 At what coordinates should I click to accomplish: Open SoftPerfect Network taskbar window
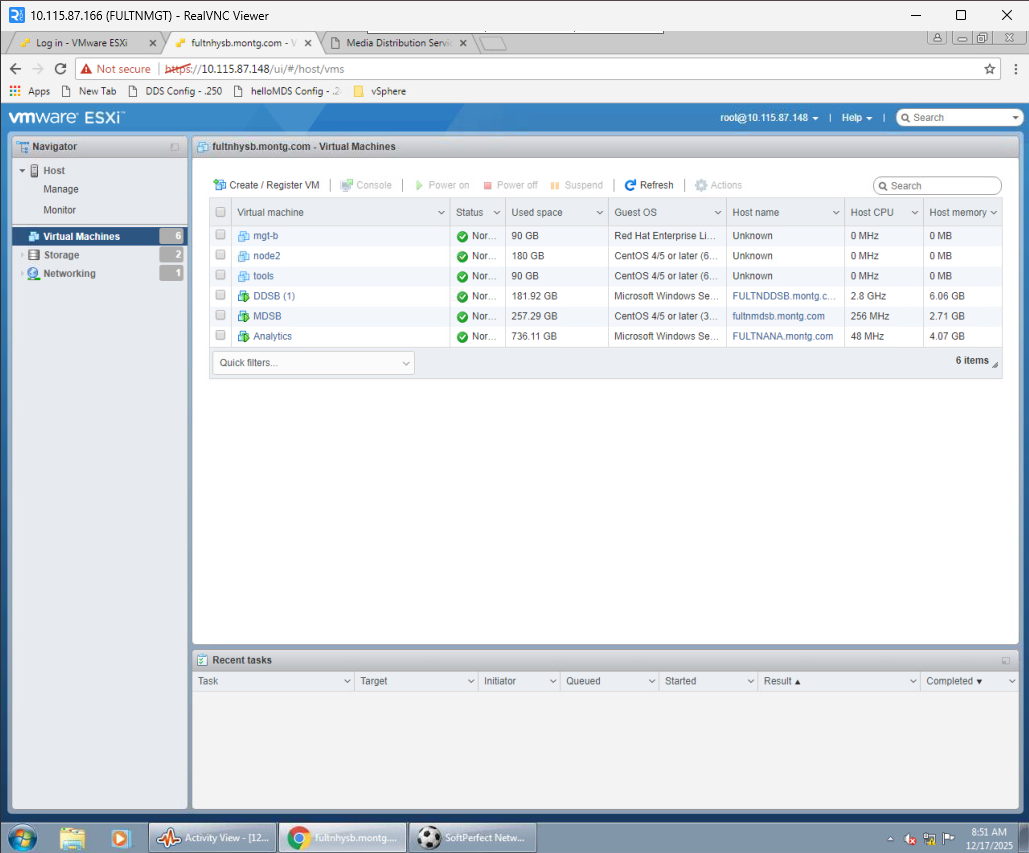pos(472,838)
